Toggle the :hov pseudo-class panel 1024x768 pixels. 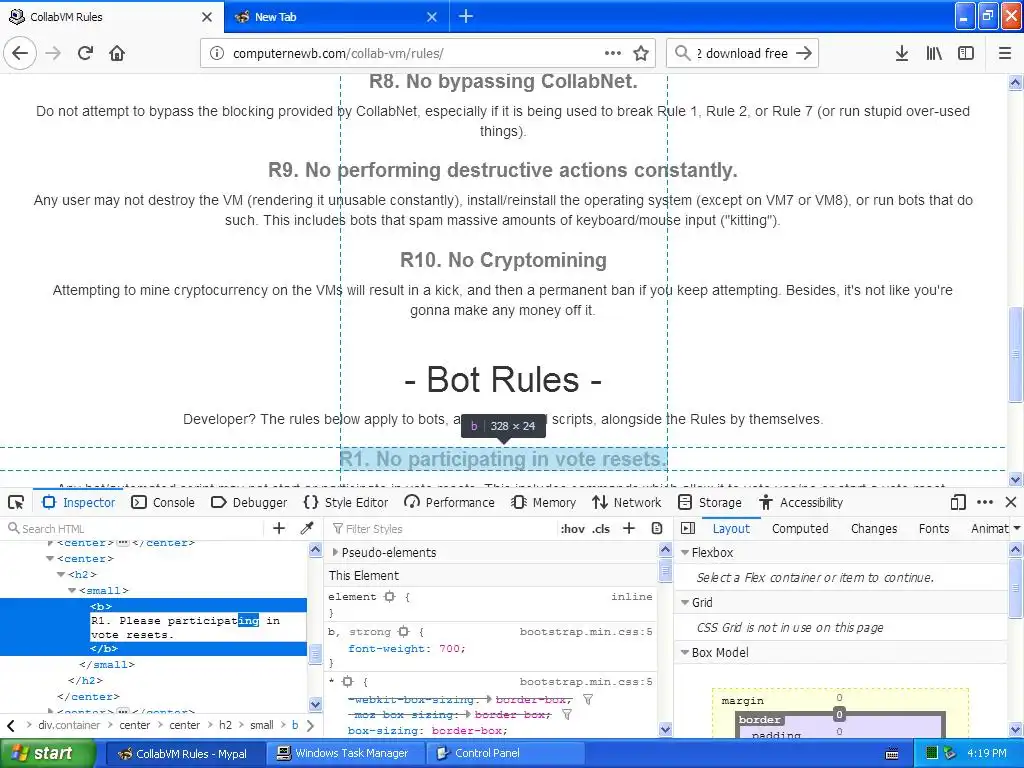tap(573, 529)
